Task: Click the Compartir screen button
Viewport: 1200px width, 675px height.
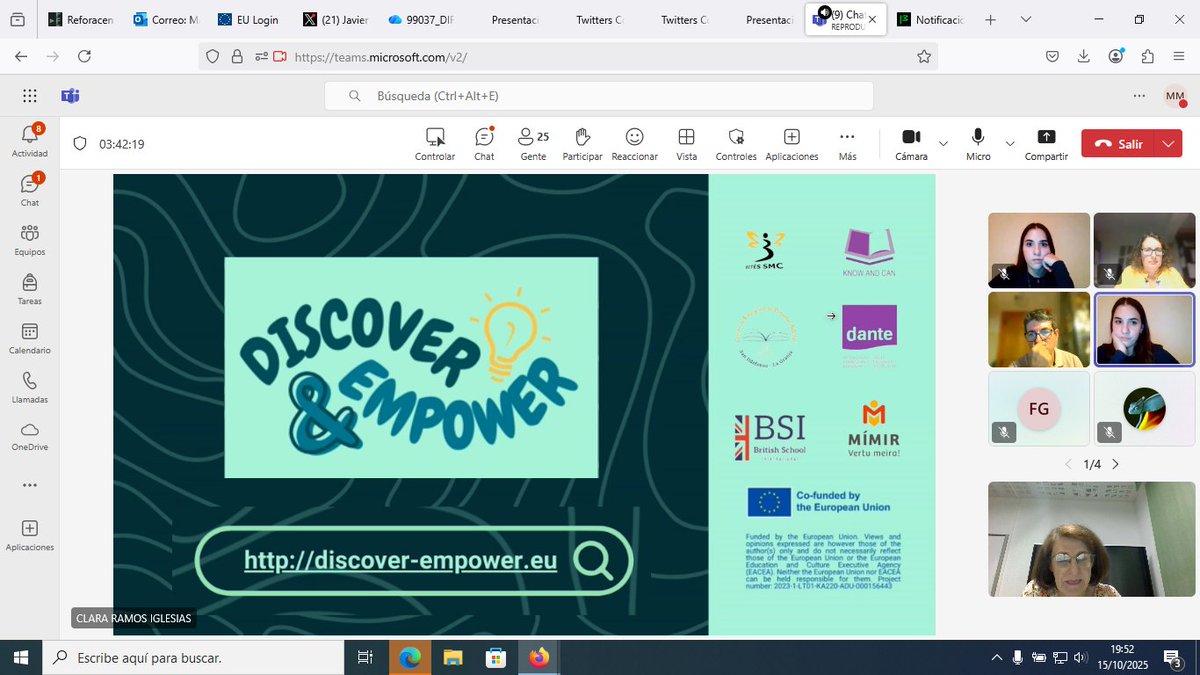Action: (1046, 144)
